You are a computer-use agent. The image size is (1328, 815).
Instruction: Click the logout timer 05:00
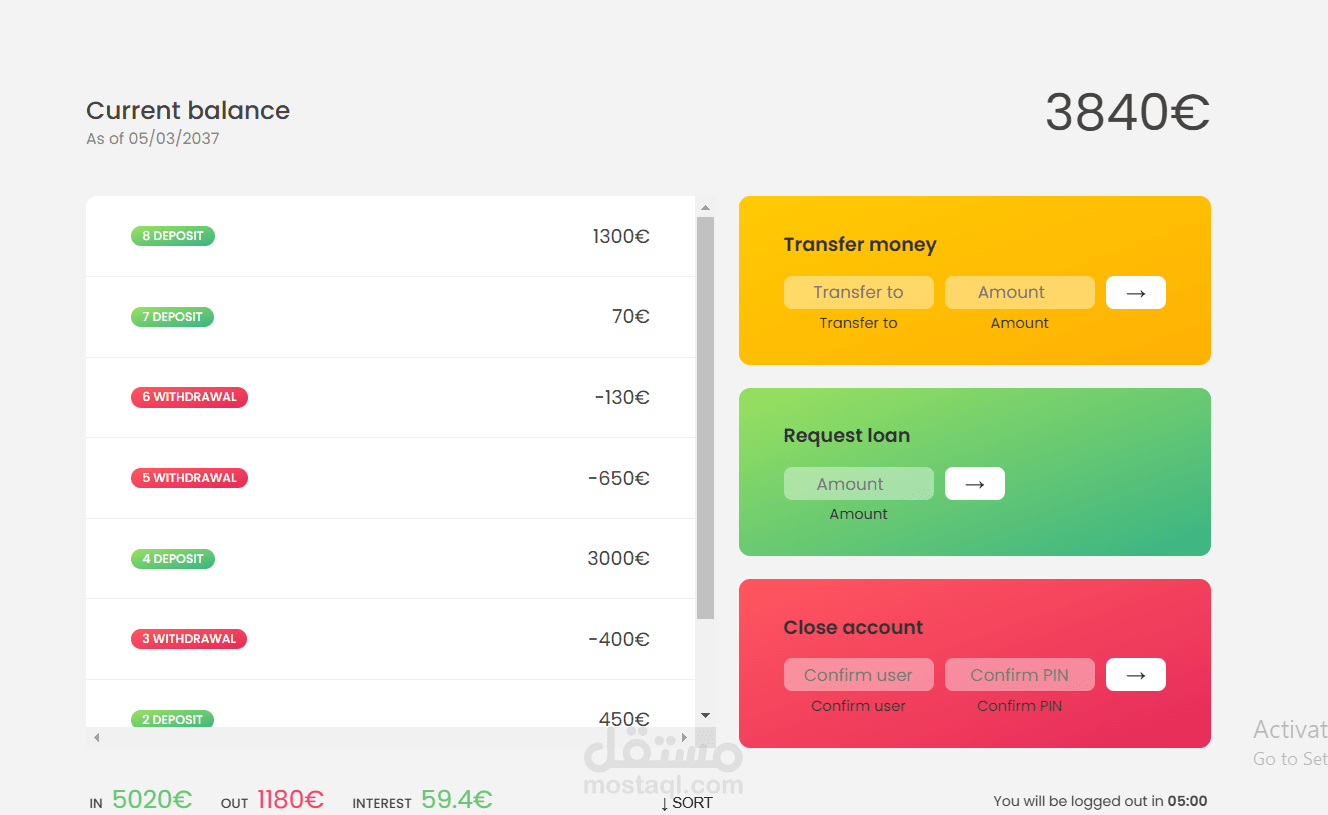[1188, 801]
